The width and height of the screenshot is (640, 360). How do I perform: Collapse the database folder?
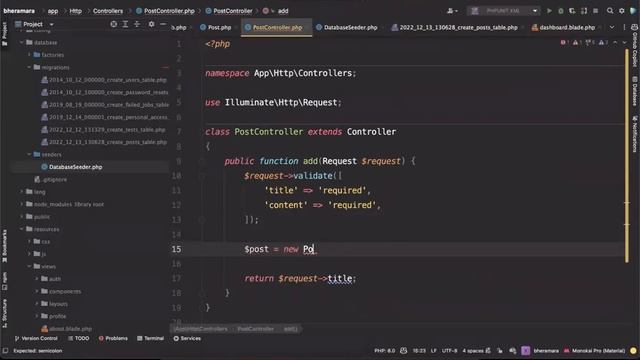(22, 42)
